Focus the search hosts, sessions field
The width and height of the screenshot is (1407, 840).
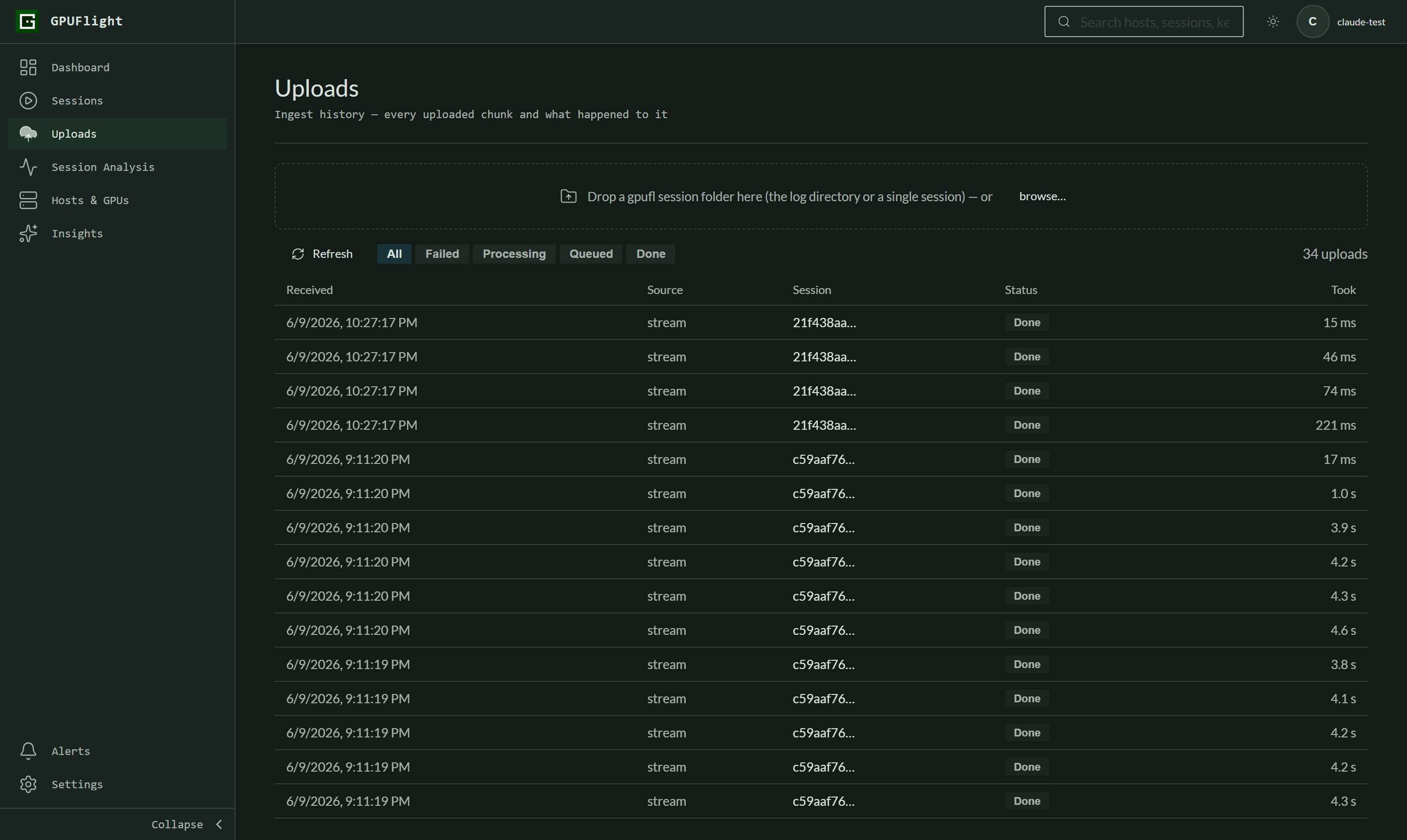pyautogui.click(x=1144, y=21)
